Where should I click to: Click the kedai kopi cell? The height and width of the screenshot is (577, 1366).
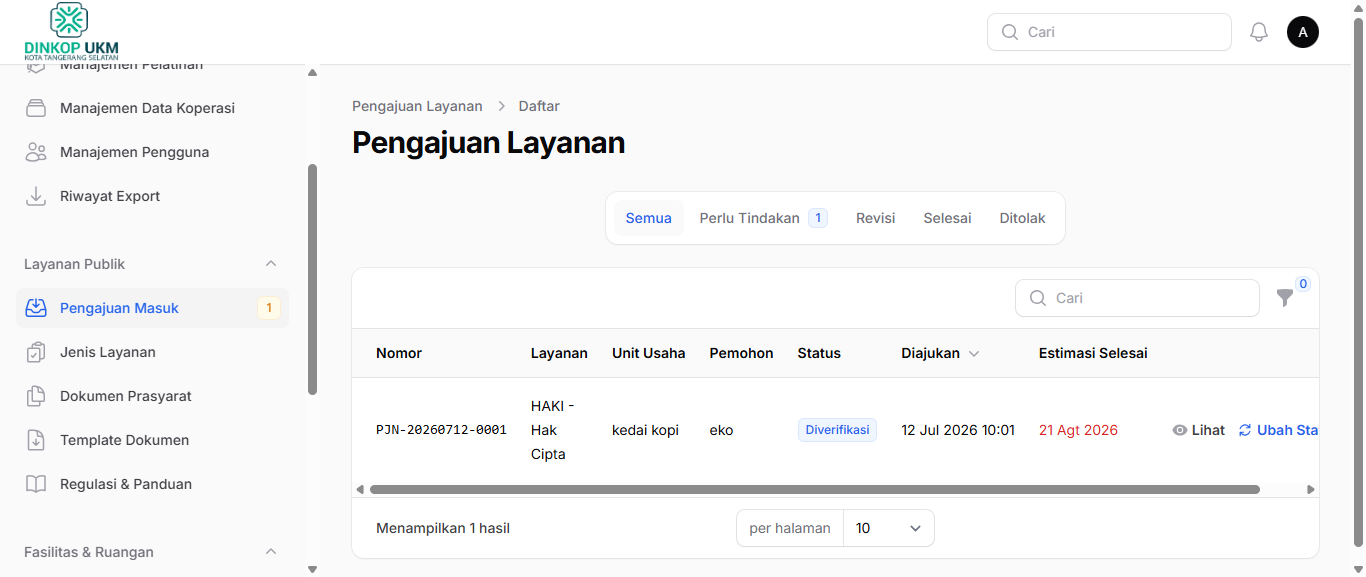tap(645, 430)
